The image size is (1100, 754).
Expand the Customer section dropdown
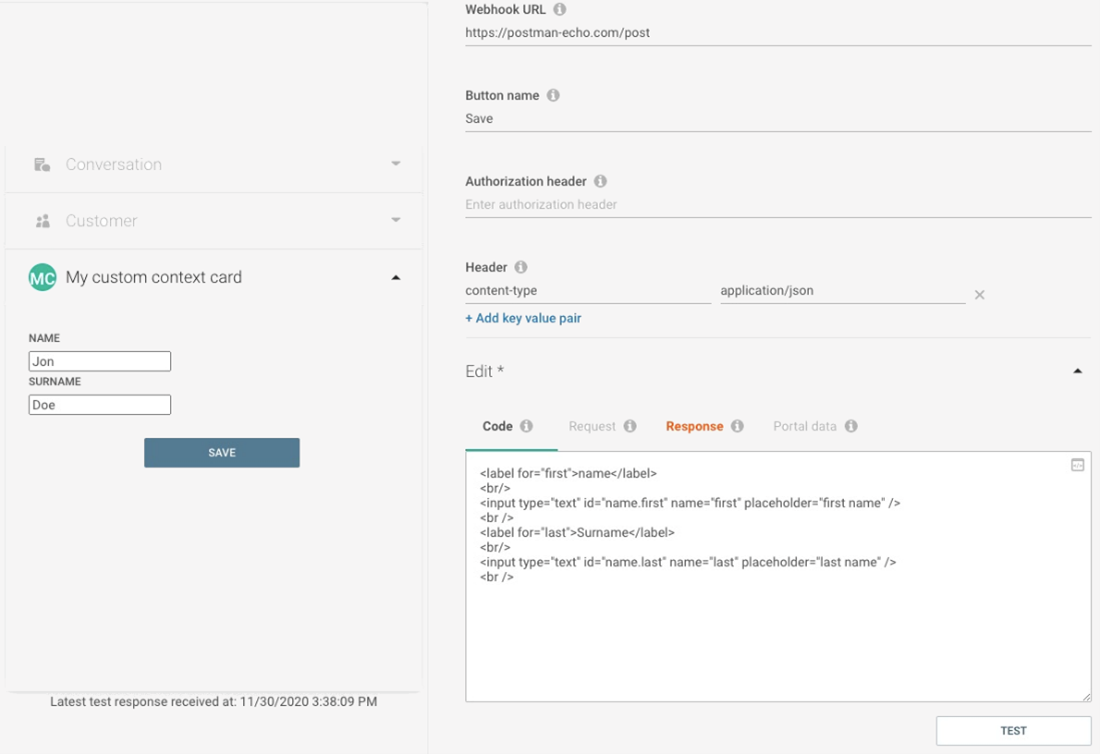(396, 220)
